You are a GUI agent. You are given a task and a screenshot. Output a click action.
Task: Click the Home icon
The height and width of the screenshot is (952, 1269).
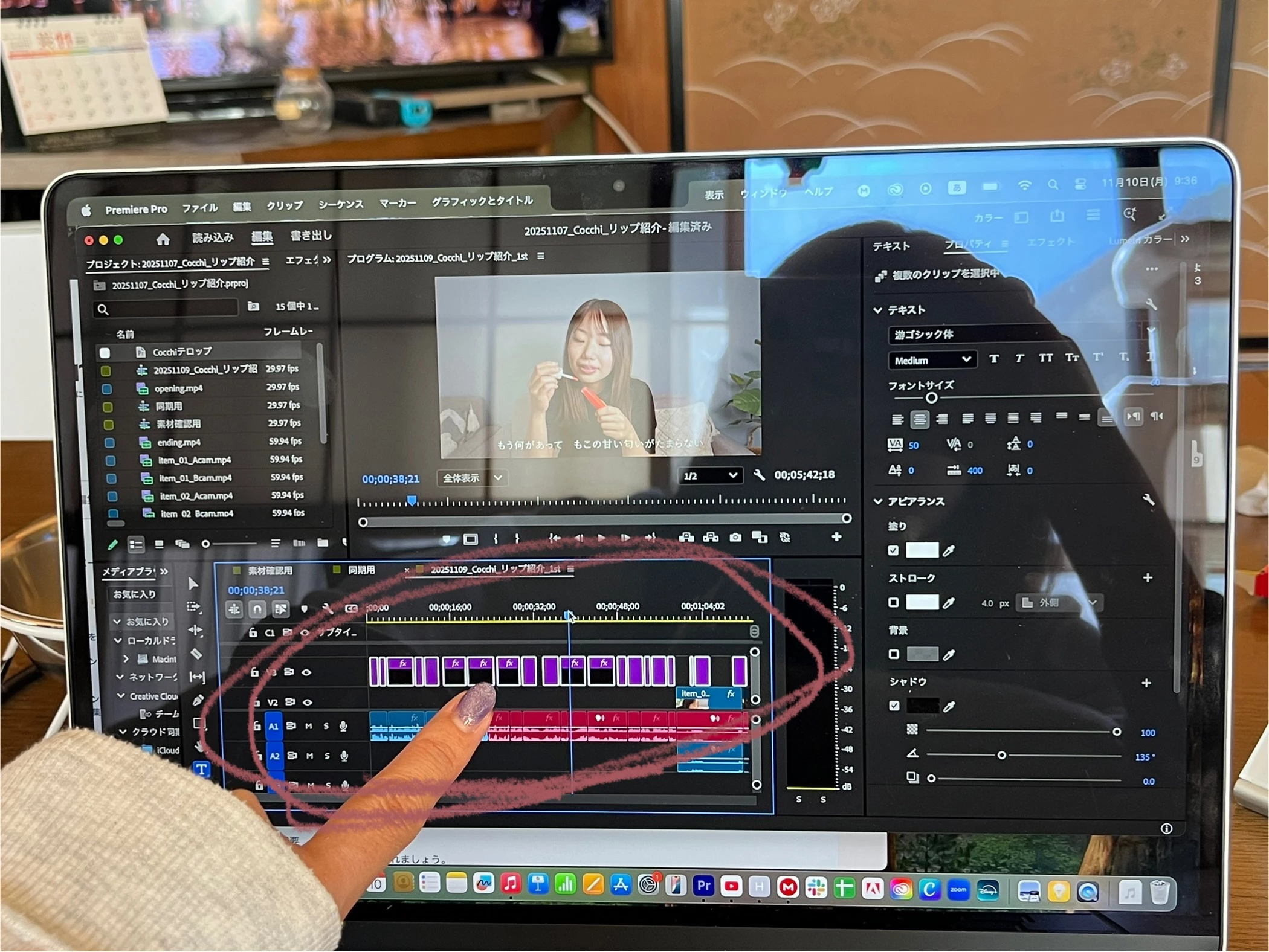coord(163,240)
